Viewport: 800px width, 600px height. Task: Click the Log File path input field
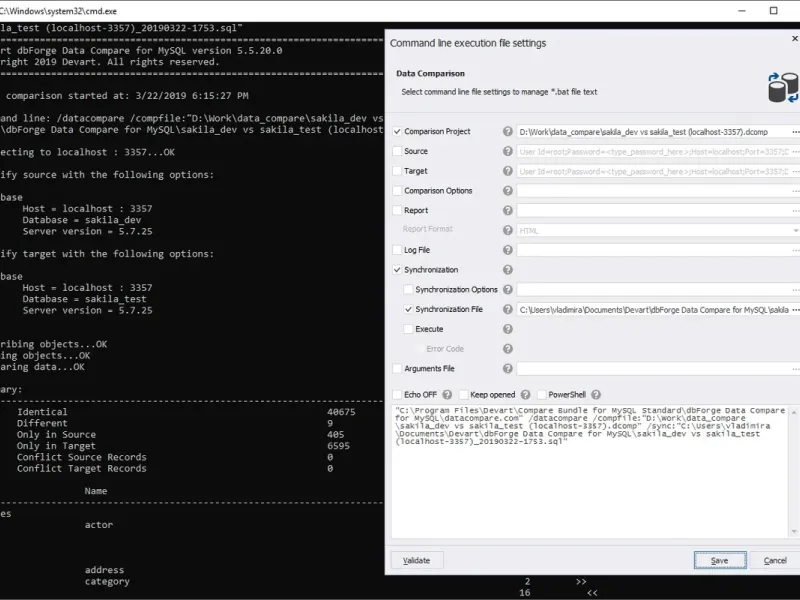[654, 250]
